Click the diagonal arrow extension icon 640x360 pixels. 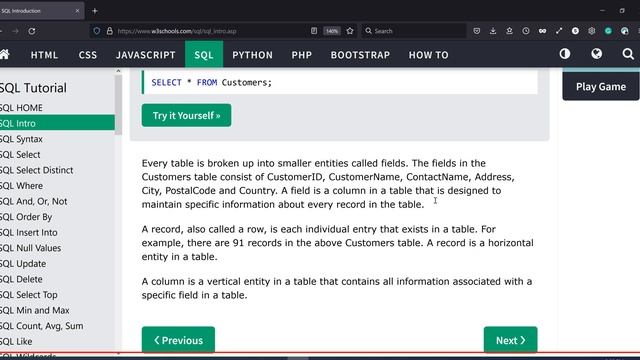559,31
